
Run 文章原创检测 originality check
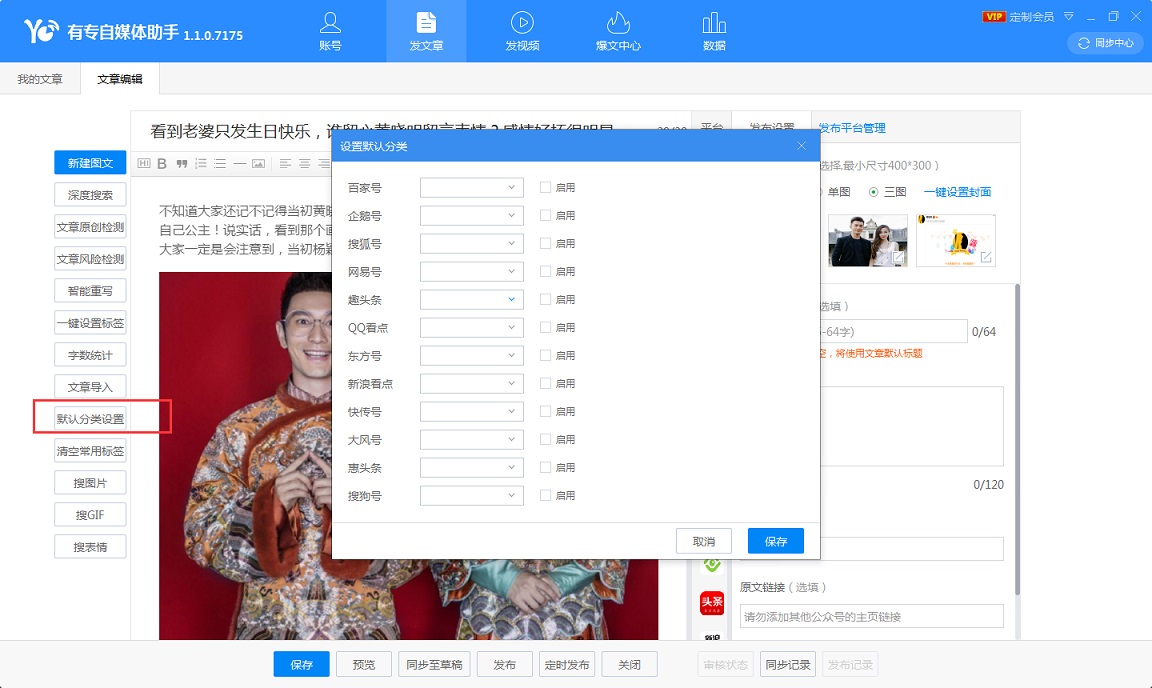point(90,227)
